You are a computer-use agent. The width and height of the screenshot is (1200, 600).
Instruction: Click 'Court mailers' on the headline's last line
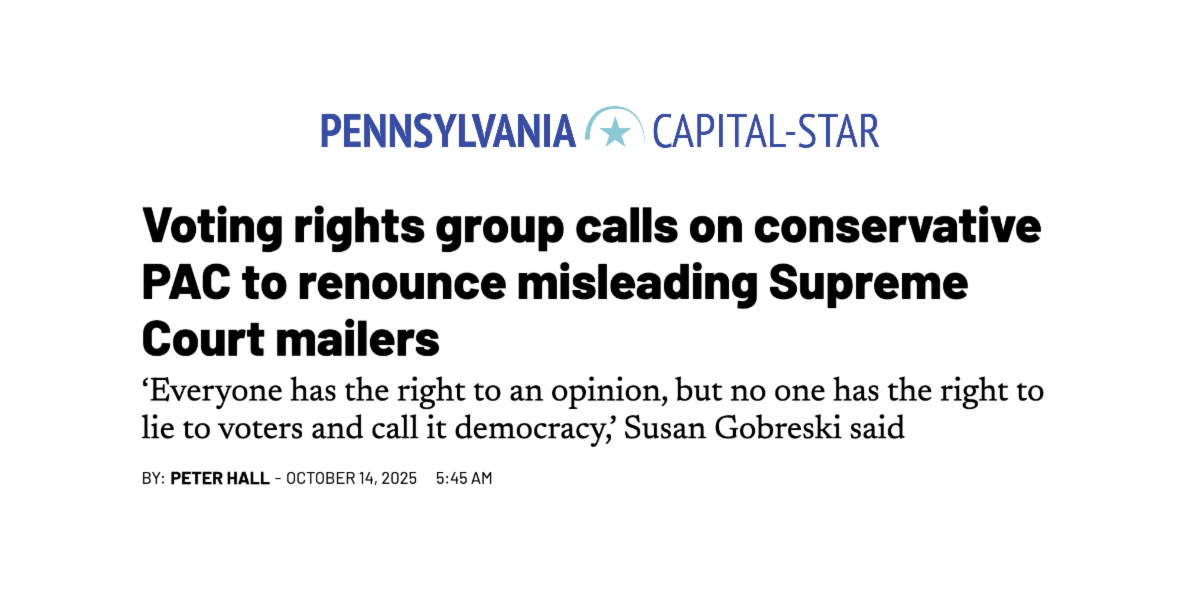click(290, 340)
